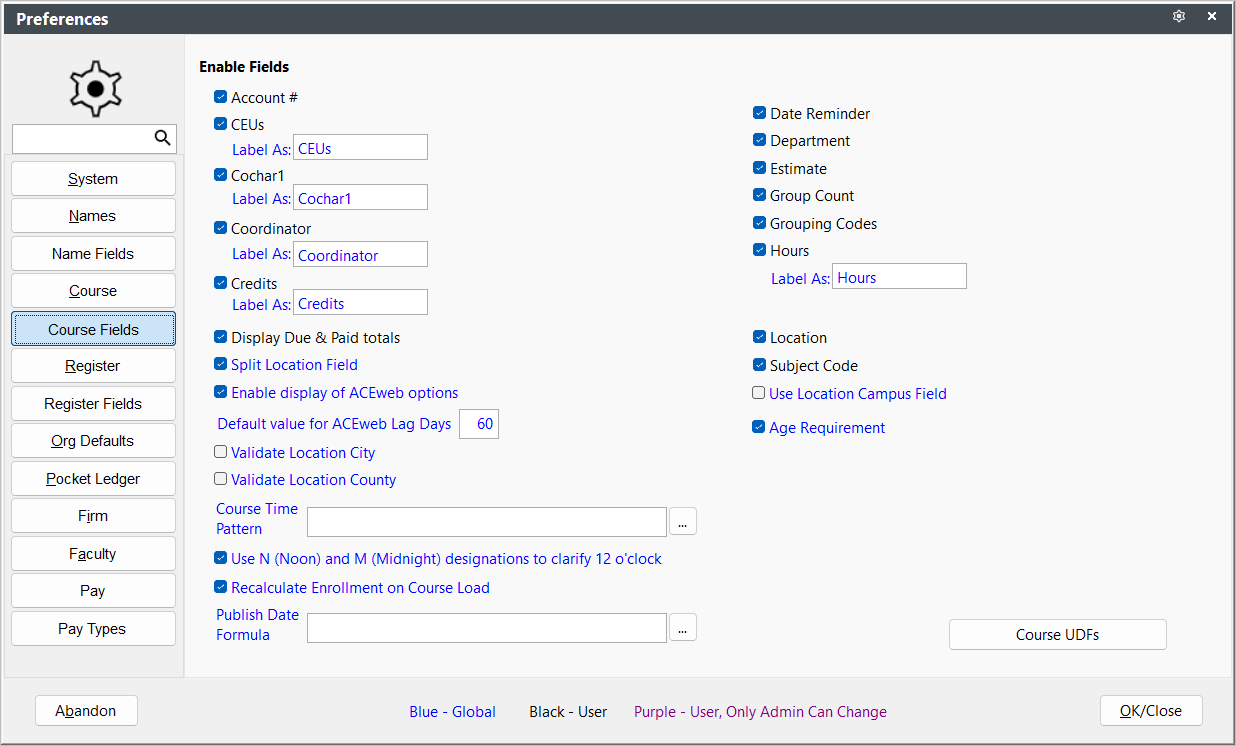
Task: Click the title bar settings gear icon
Action: [x=1179, y=17]
